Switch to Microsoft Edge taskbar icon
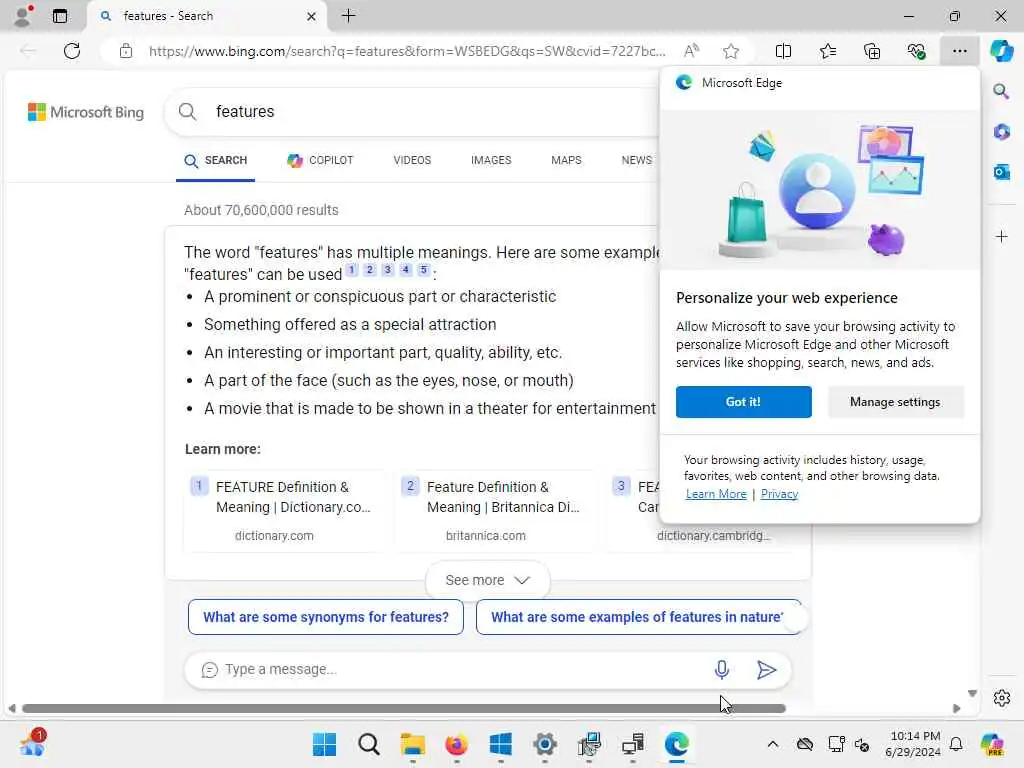 677,744
